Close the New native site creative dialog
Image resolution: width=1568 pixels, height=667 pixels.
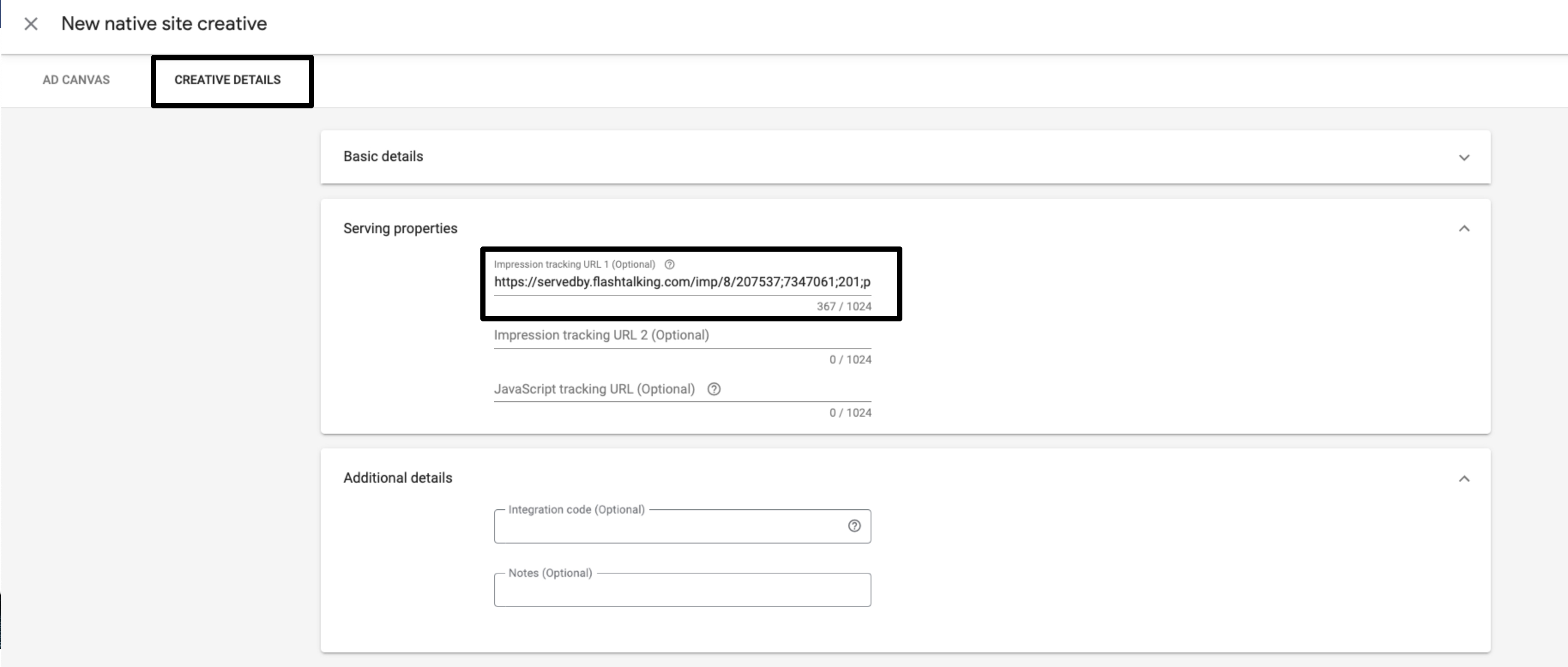pyautogui.click(x=30, y=24)
